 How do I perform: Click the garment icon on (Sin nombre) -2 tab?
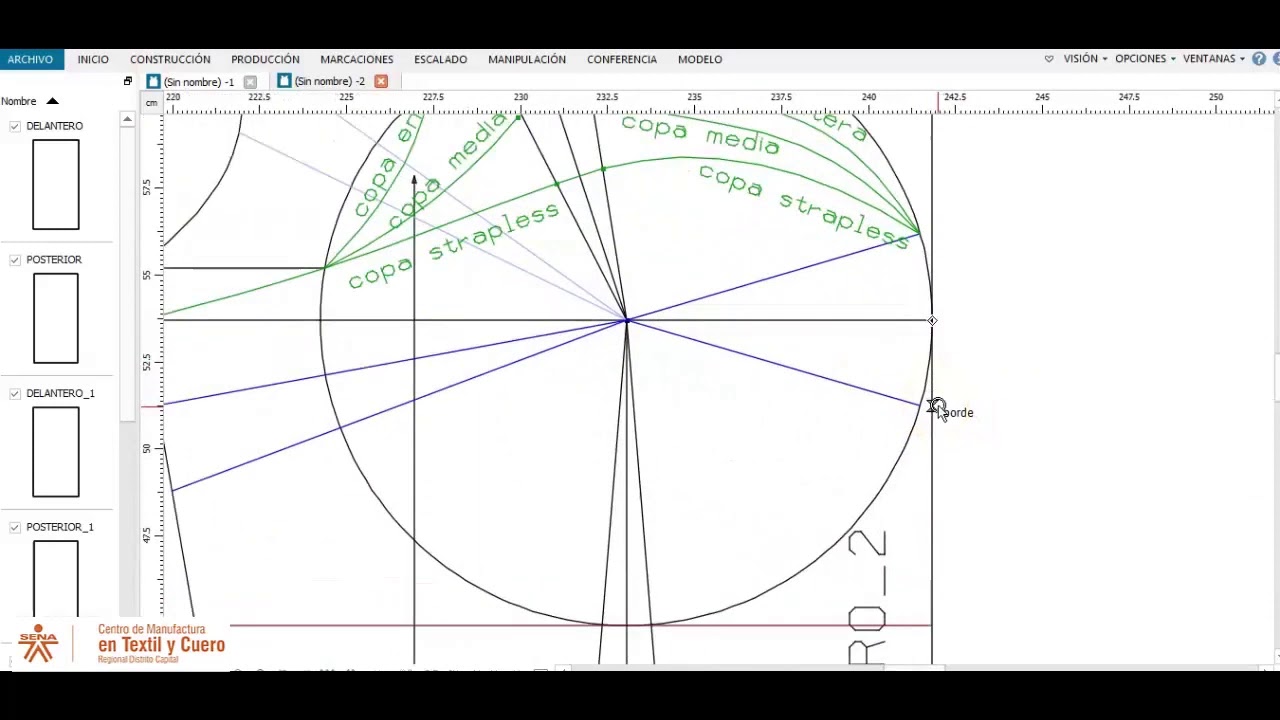(x=284, y=81)
